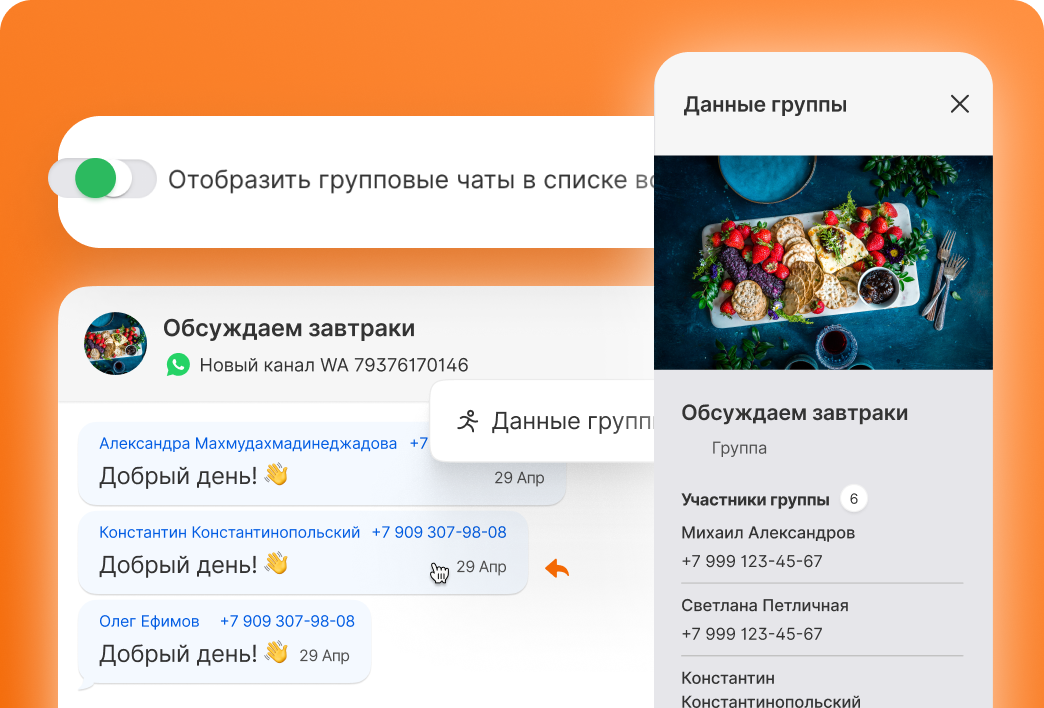
Task: Click Светлана Петличная's phone number
Action: [752, 634]
